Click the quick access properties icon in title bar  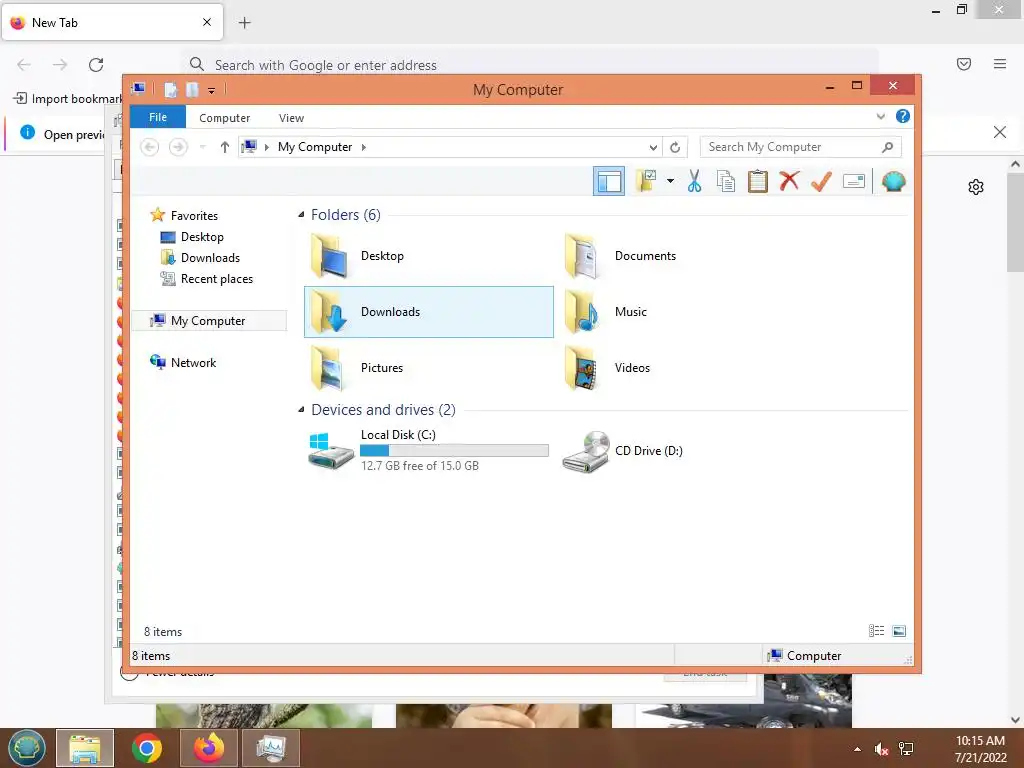click(170, 89)
